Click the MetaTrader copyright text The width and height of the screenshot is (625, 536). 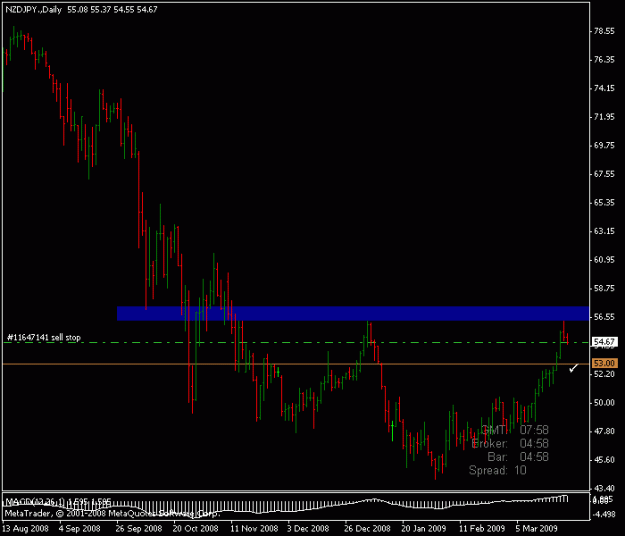pos(112,513)
